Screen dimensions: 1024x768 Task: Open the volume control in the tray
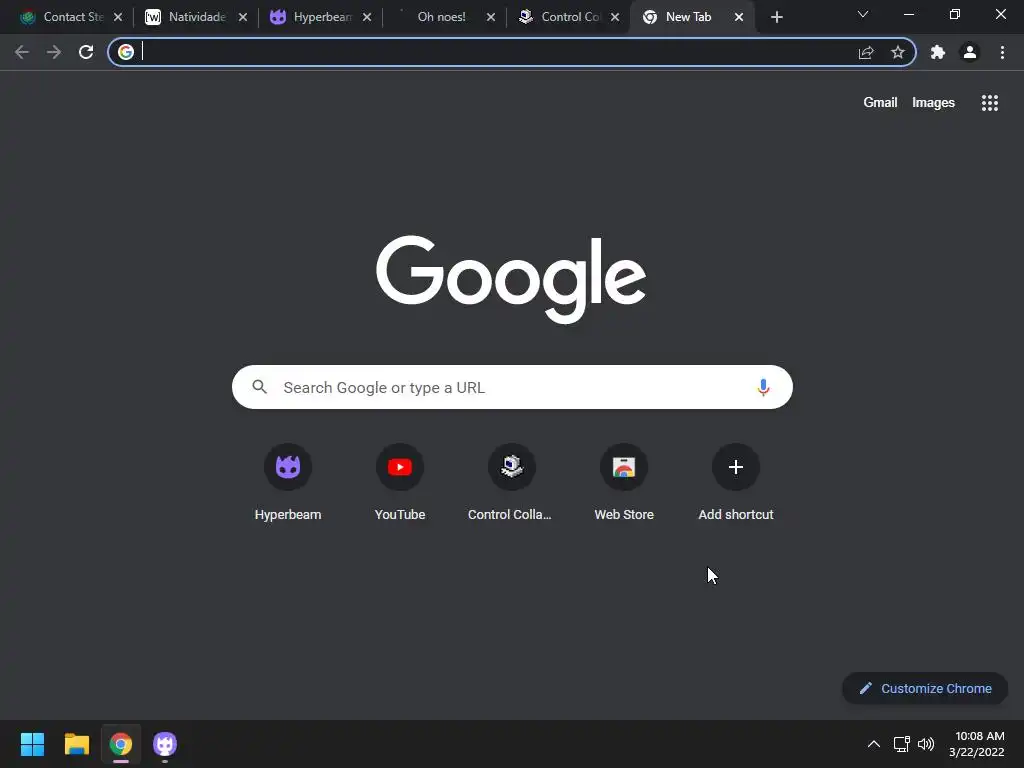[x=926, y=744]
